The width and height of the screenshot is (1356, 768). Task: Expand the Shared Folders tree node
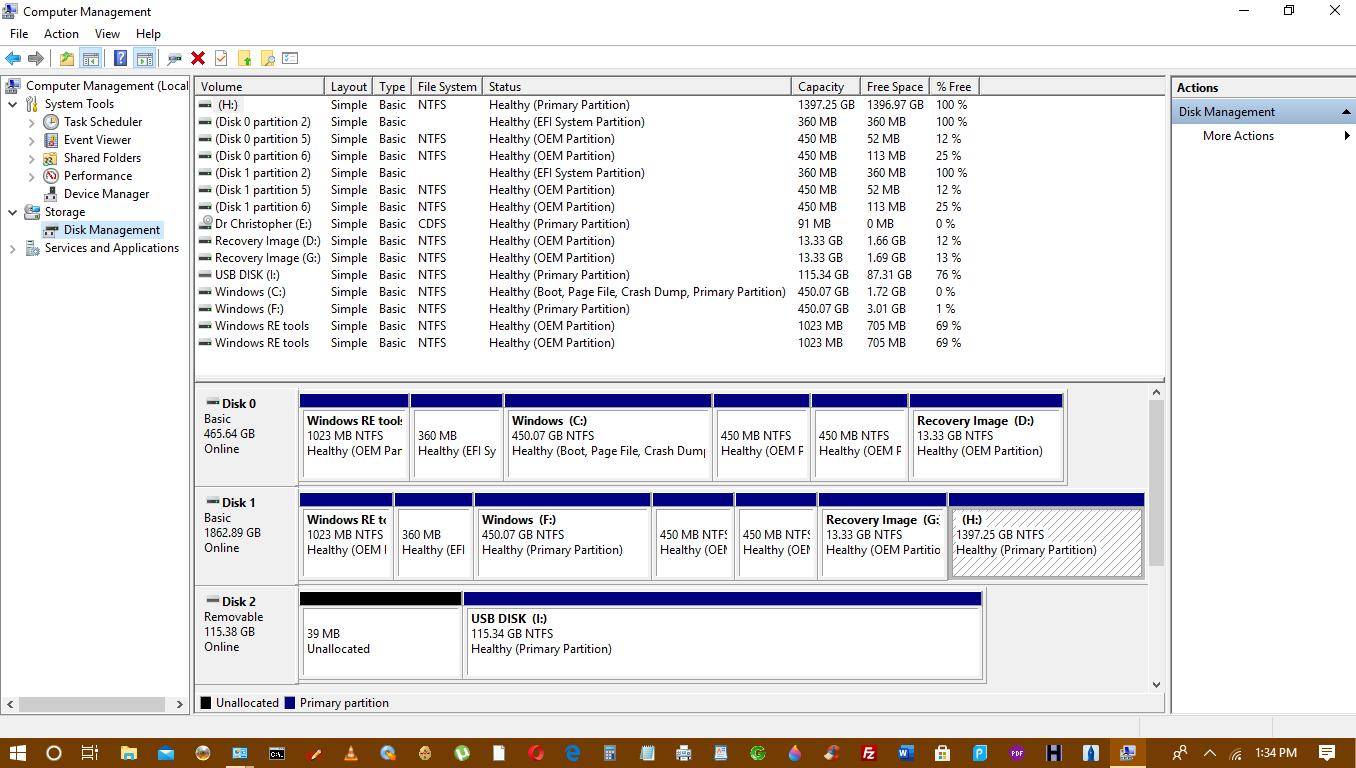pyautogui.click(x=31, y=158)
